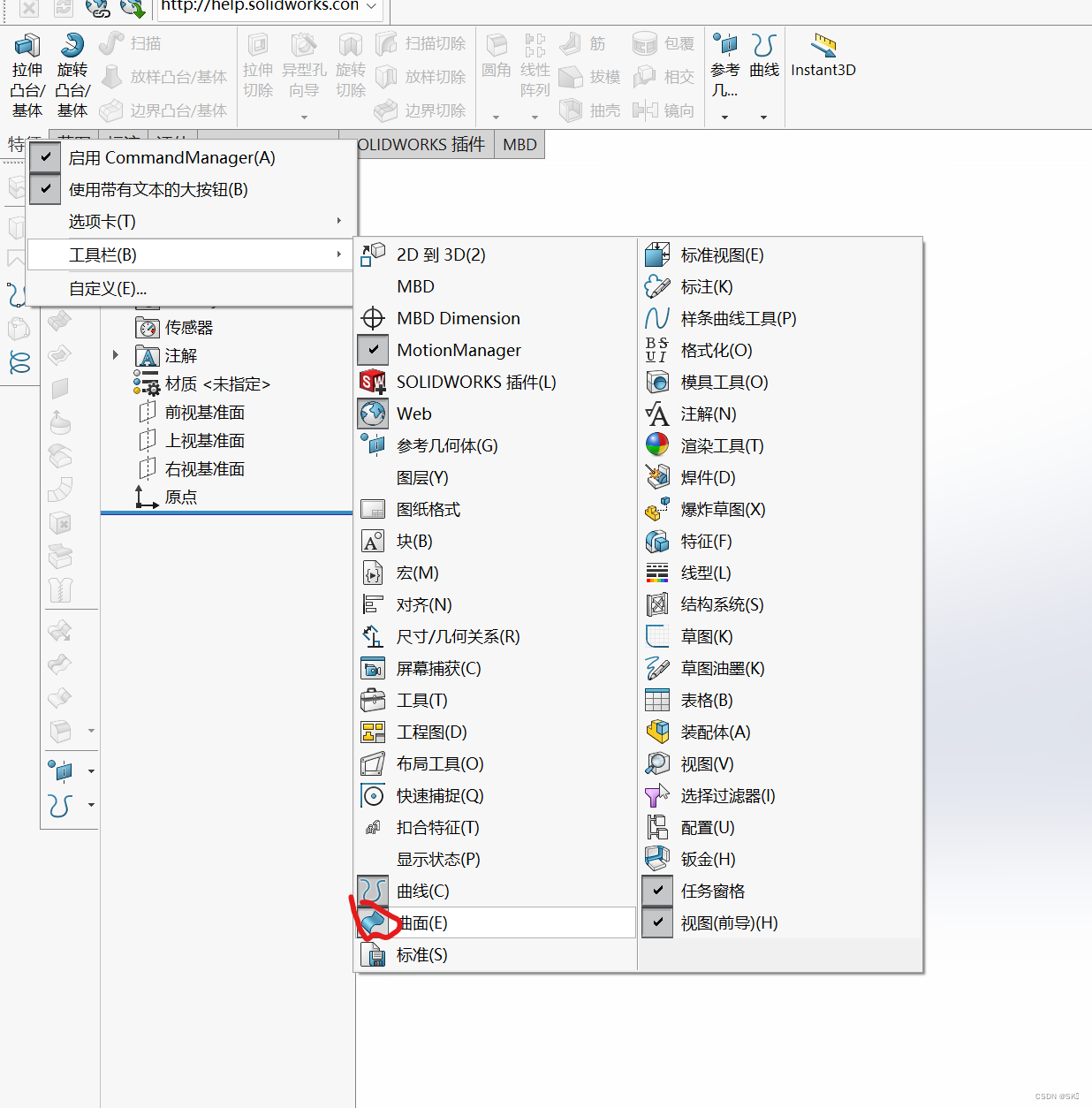Screen dimensions: 1092x1108
Task: Enable 装配体(A) assembly toolbar
Action: [x=780, y=732]
